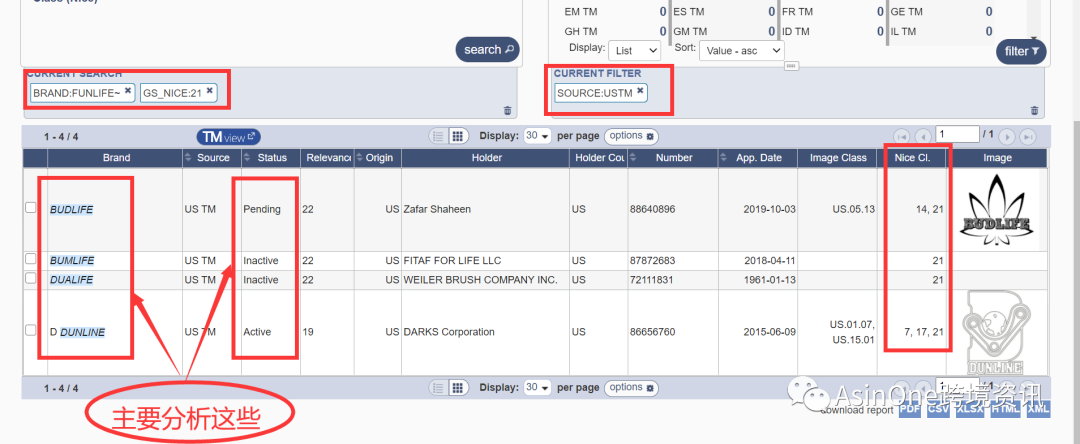Open the Sort Value - asc dropdown
Image resolution: width=1080 pixels, height=444 pixels.
(x=742, y=50)
